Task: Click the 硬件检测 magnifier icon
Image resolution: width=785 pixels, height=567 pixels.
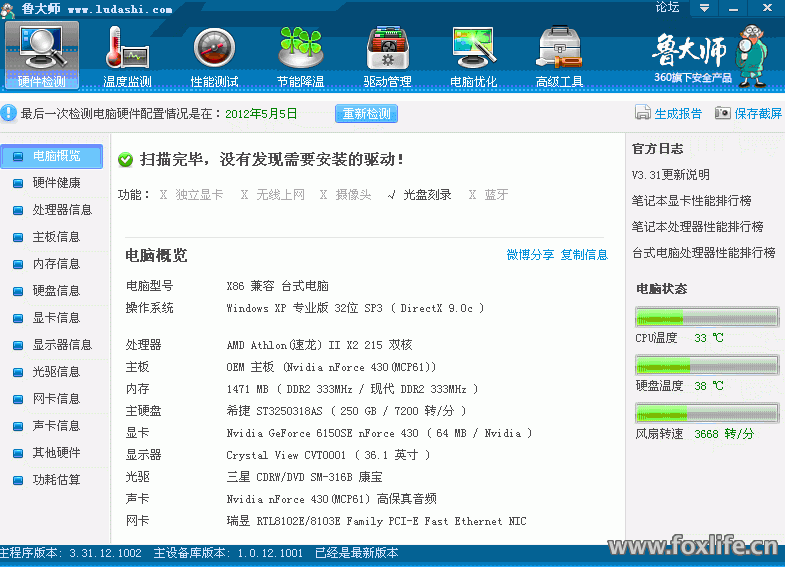Action: (x=42, y=48)
